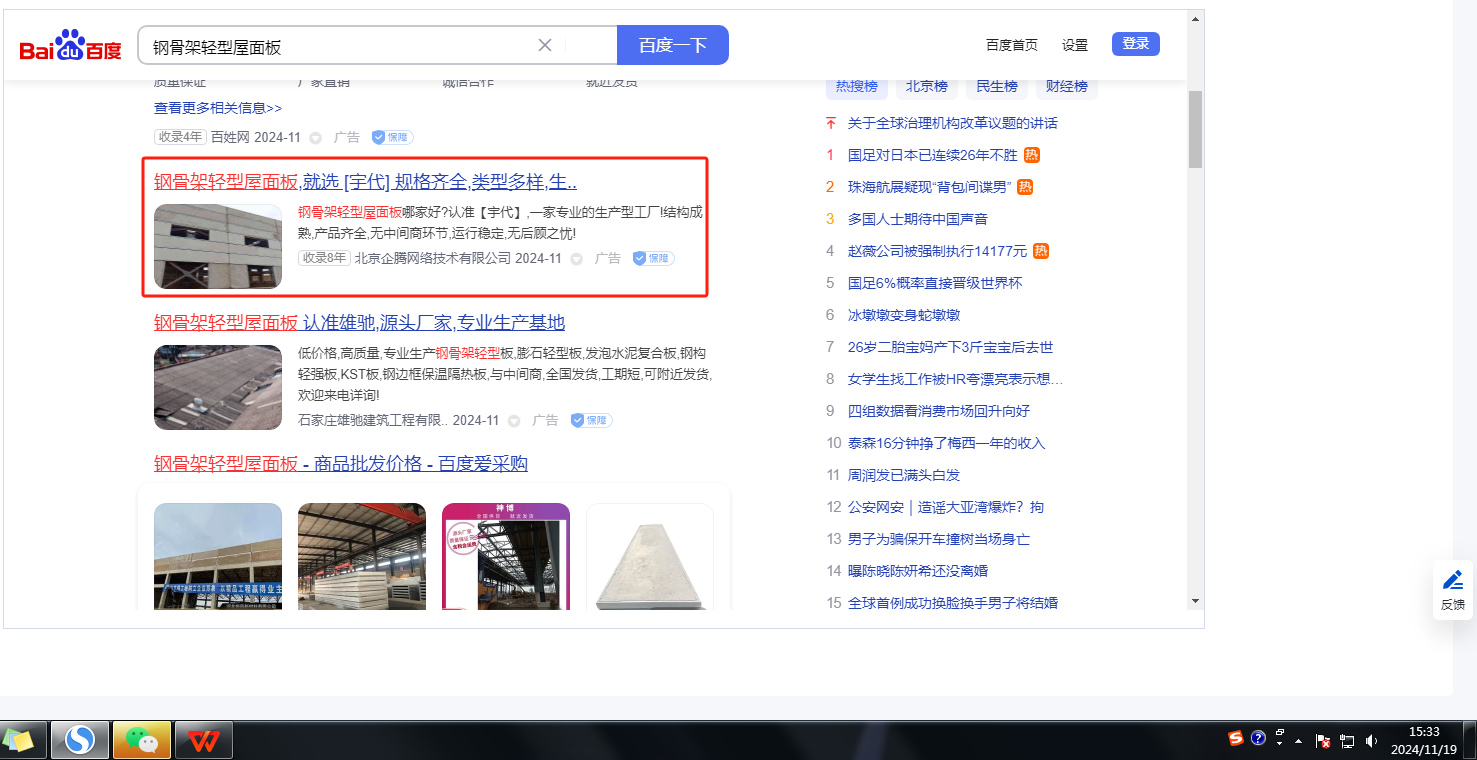
Task: Click the 登录 login button
Action: pyautogui.click(x=1135, y=44)
